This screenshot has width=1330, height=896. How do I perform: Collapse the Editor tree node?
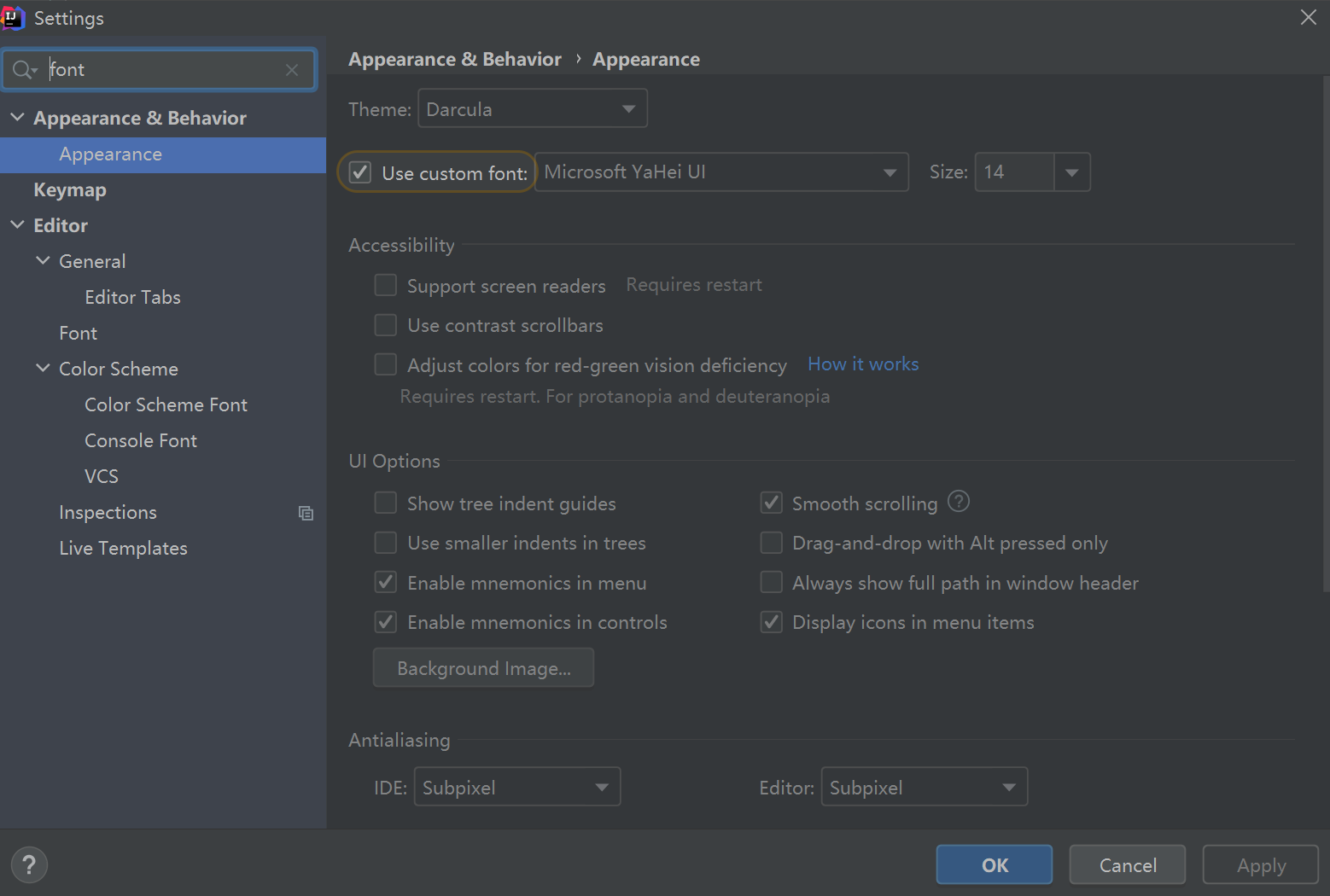[x=17, y=224]
